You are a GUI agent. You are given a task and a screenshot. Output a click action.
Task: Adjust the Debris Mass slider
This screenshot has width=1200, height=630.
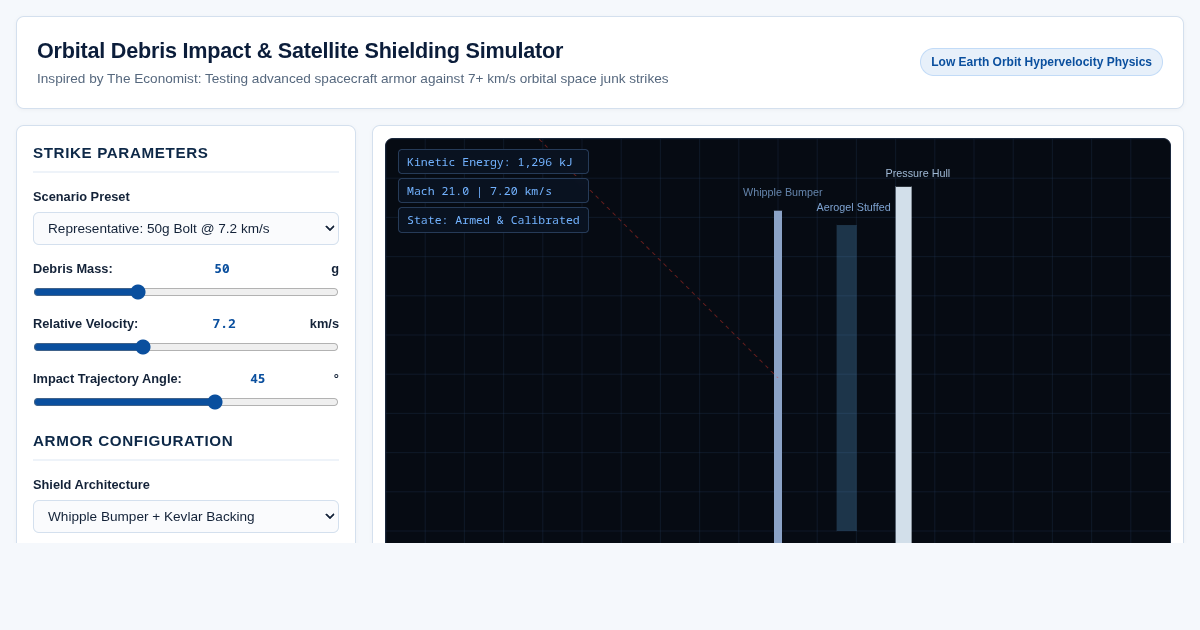click(186, 292)
